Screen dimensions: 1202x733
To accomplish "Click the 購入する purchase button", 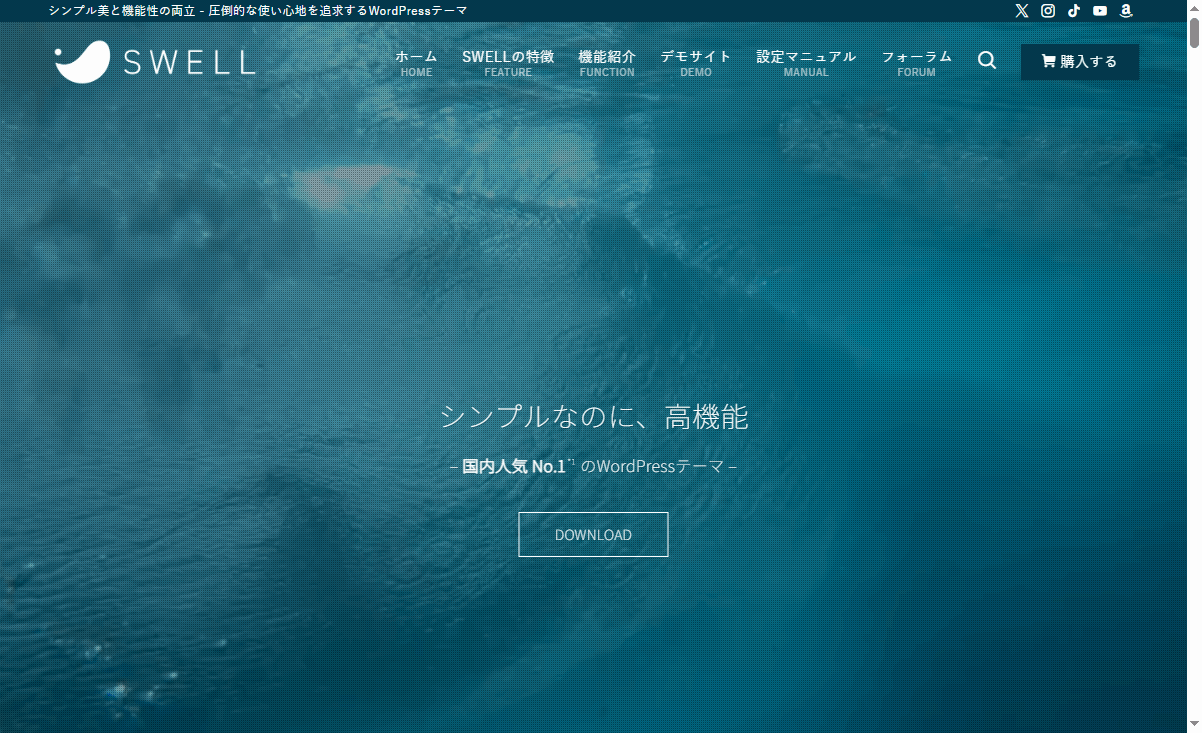I will pos(1079,62).
